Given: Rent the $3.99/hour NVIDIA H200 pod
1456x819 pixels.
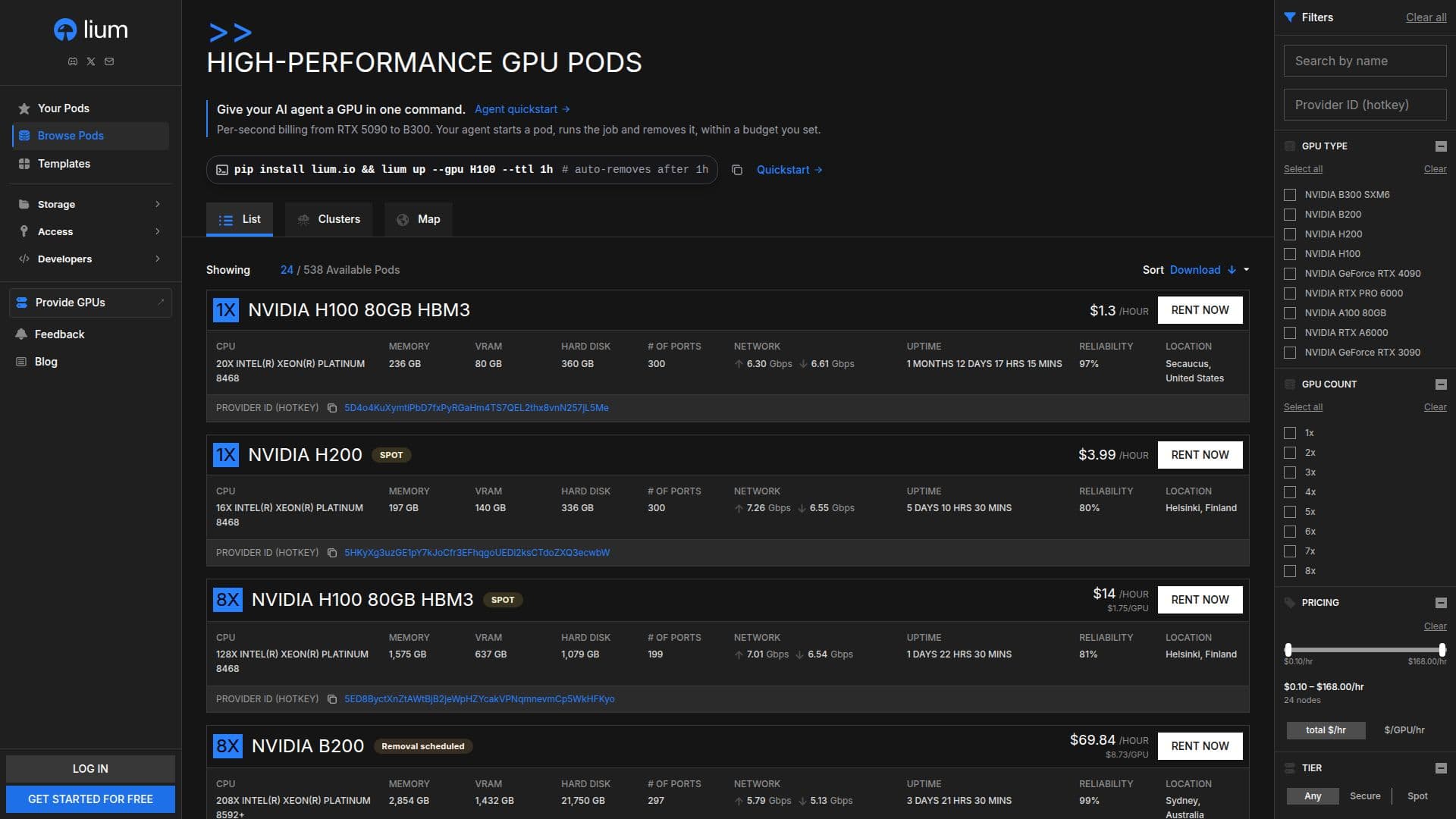Looking at the screenshot, I should point(1200,455).
